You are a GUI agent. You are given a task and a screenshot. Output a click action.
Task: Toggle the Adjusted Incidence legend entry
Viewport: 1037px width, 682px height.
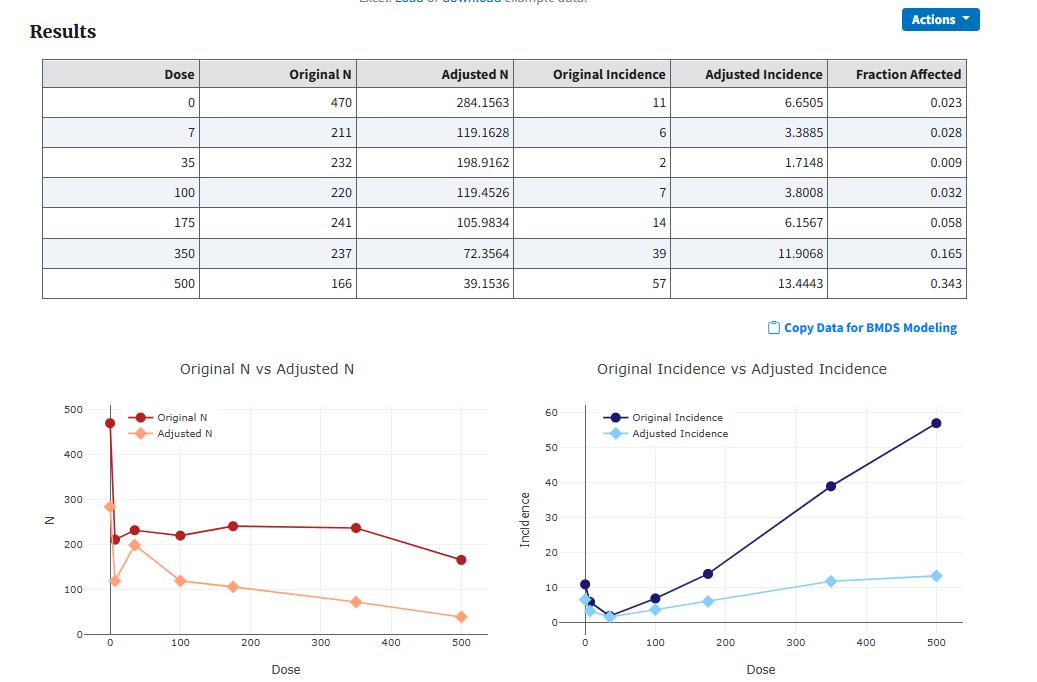(x=668, y=433)
